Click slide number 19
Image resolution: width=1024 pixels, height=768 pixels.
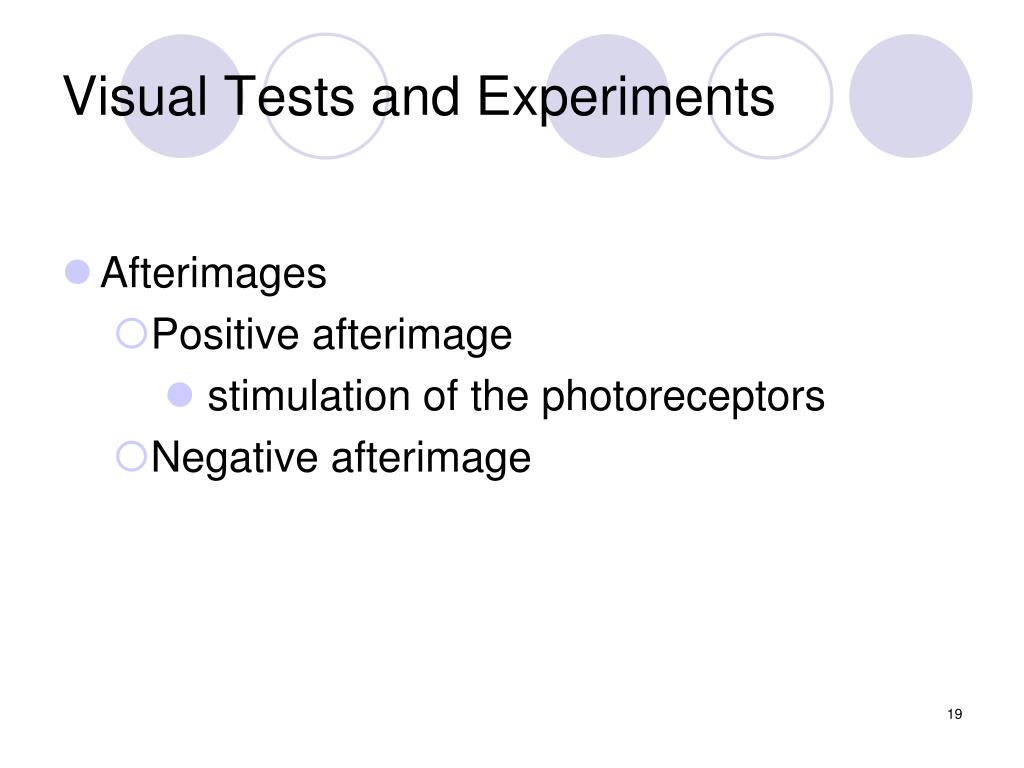[953, 714]
